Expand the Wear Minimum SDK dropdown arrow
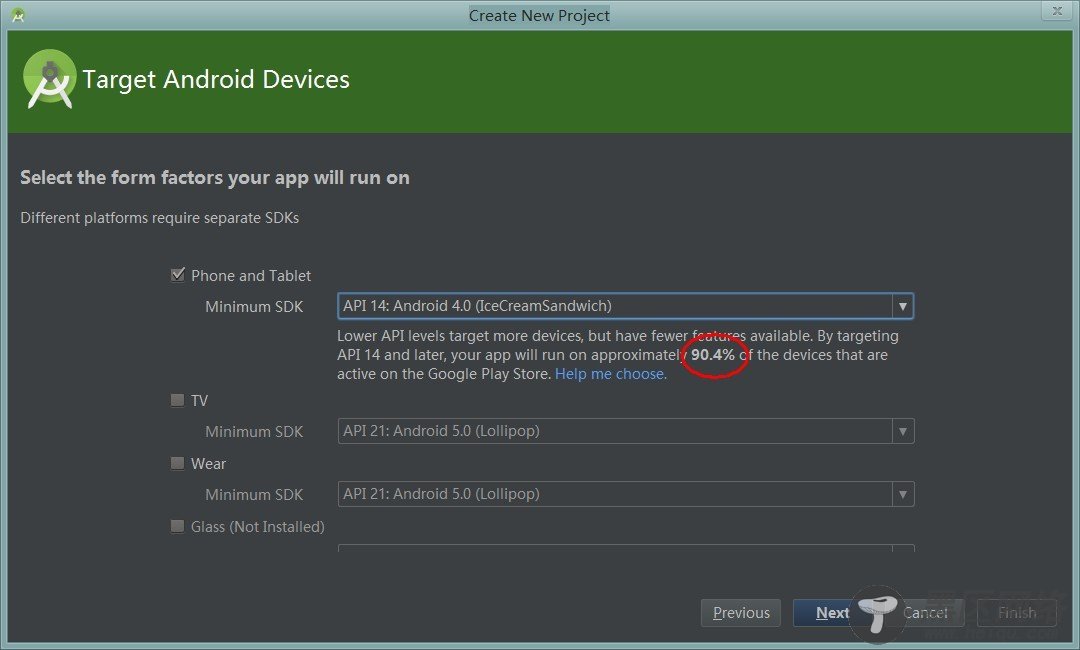 (902, 494)
